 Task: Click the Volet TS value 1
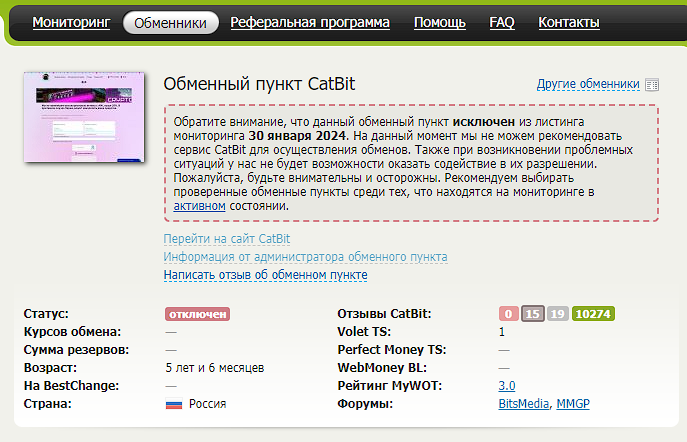tap(502, 332)
